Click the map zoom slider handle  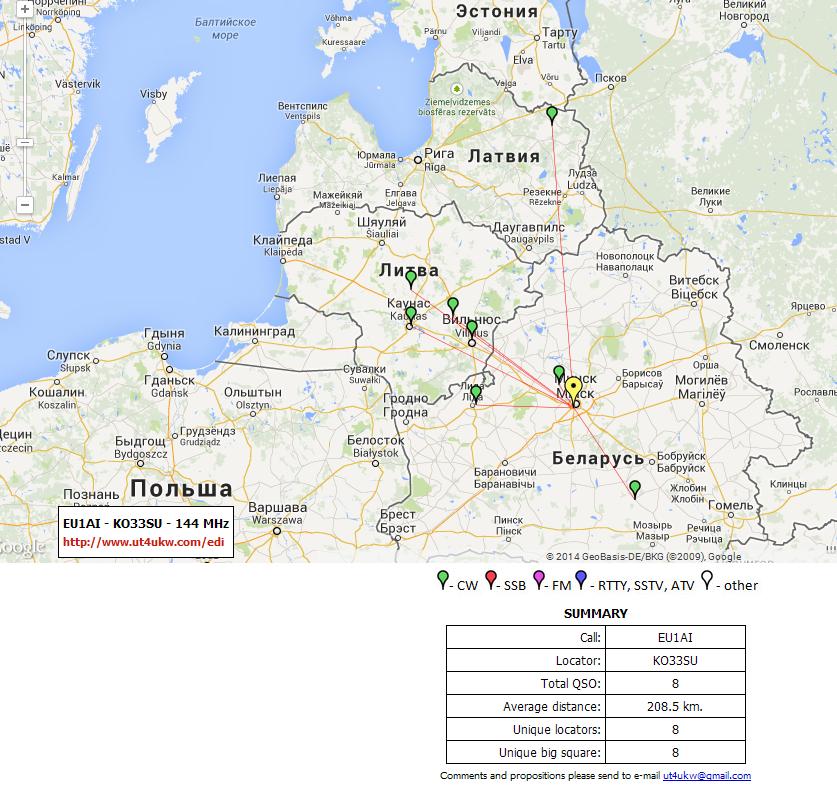coord(25,142)
